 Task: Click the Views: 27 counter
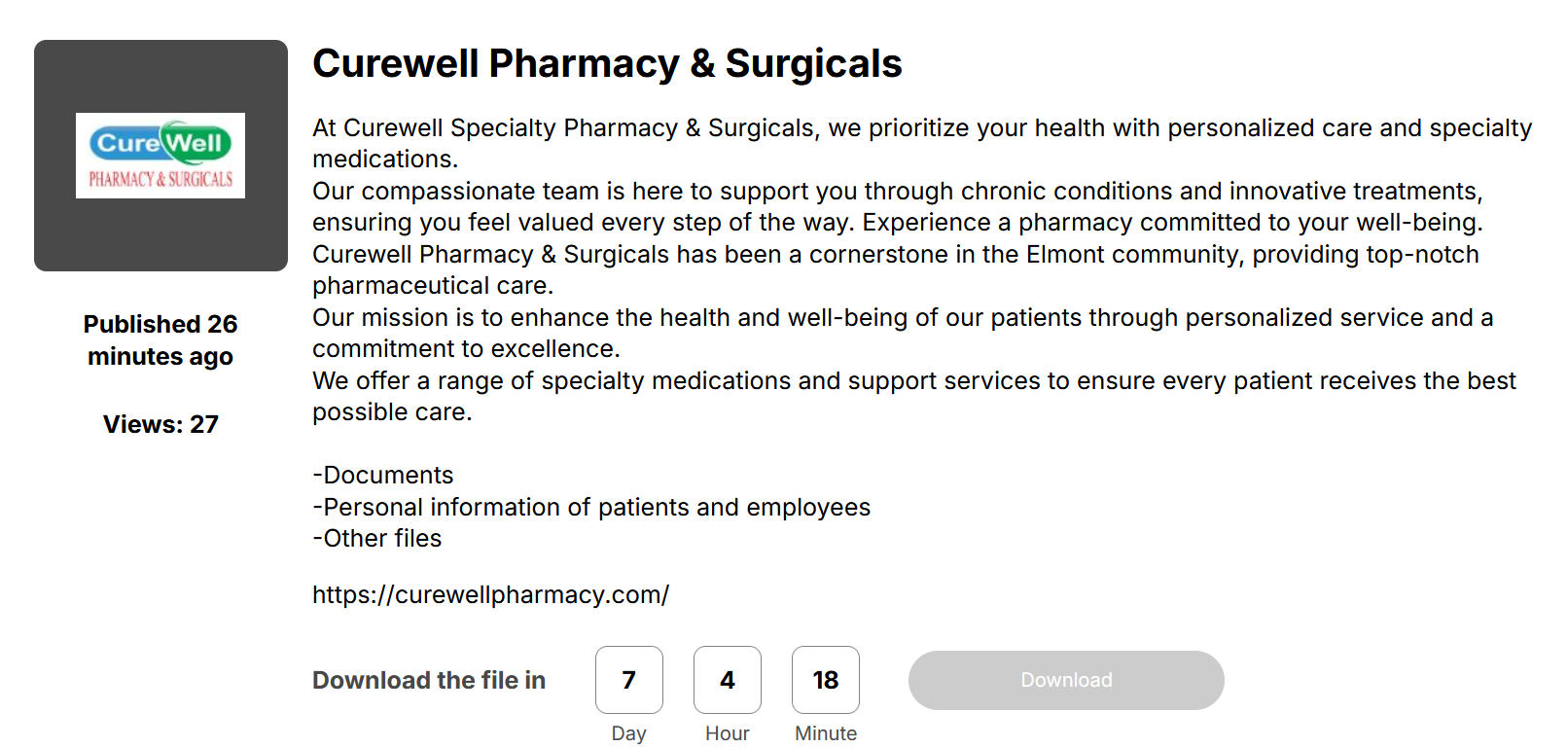click(160, 424)
